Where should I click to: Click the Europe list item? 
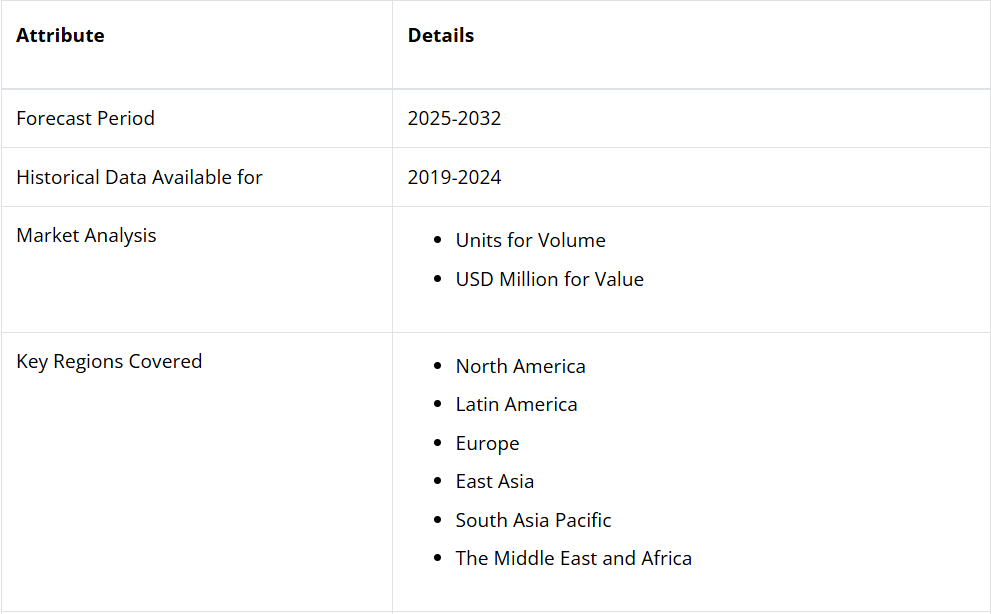click(x=487, y=443)
